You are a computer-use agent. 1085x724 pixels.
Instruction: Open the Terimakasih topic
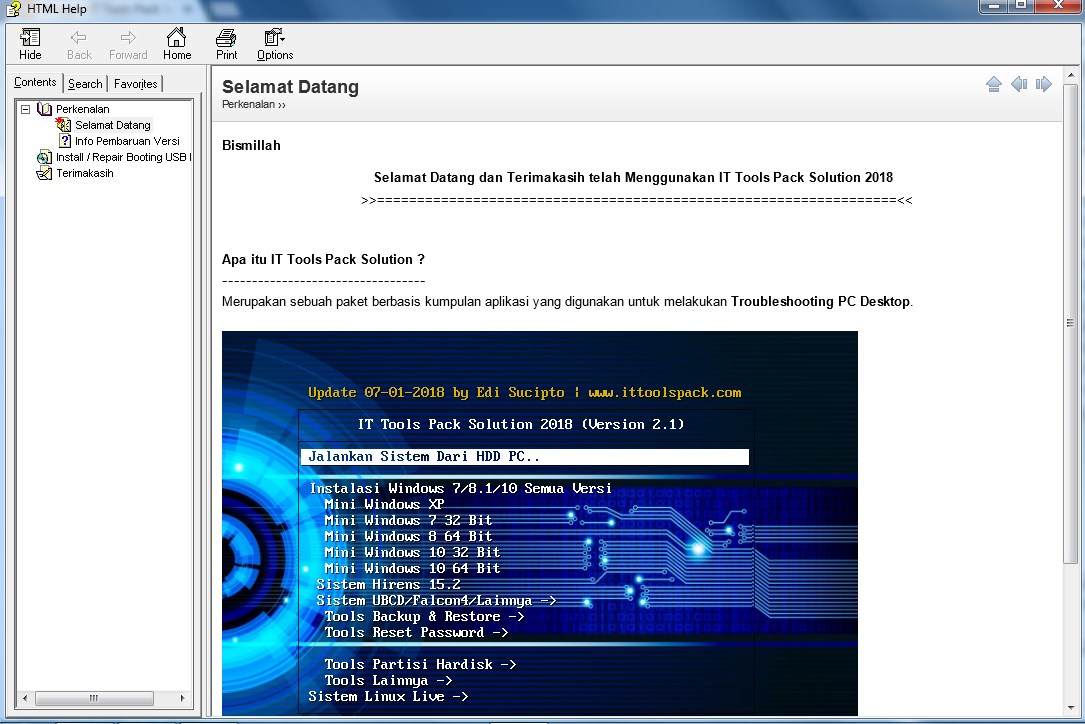point(84,173)
